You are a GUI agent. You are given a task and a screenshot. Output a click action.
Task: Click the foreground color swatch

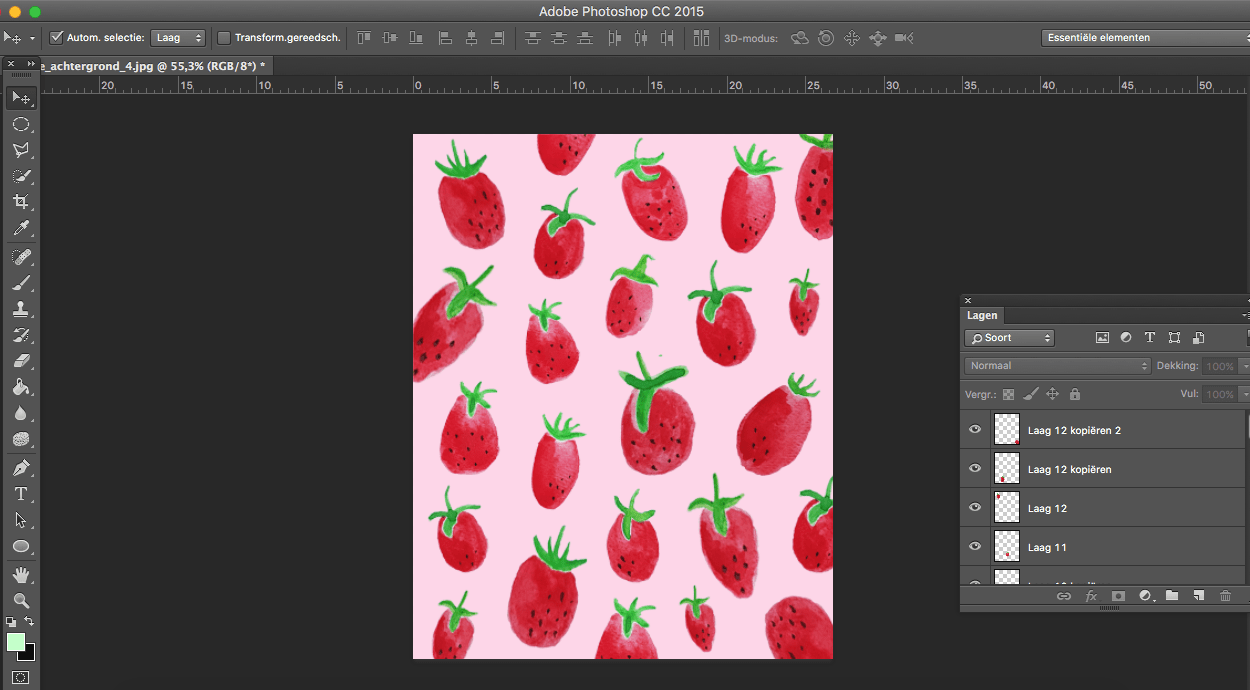tap(16, 642)
